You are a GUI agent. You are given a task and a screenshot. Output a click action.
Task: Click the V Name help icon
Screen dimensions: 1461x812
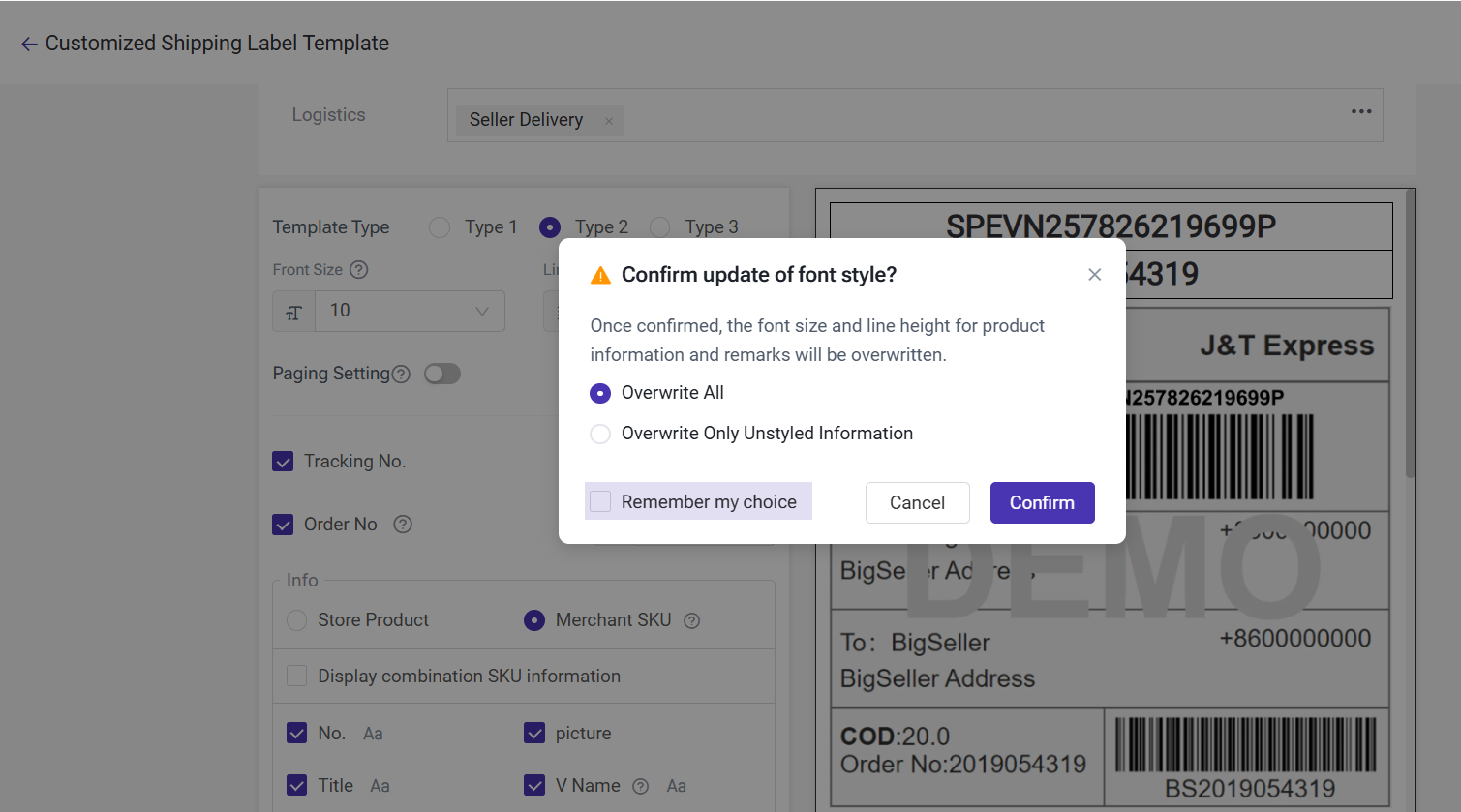[640, 787]
